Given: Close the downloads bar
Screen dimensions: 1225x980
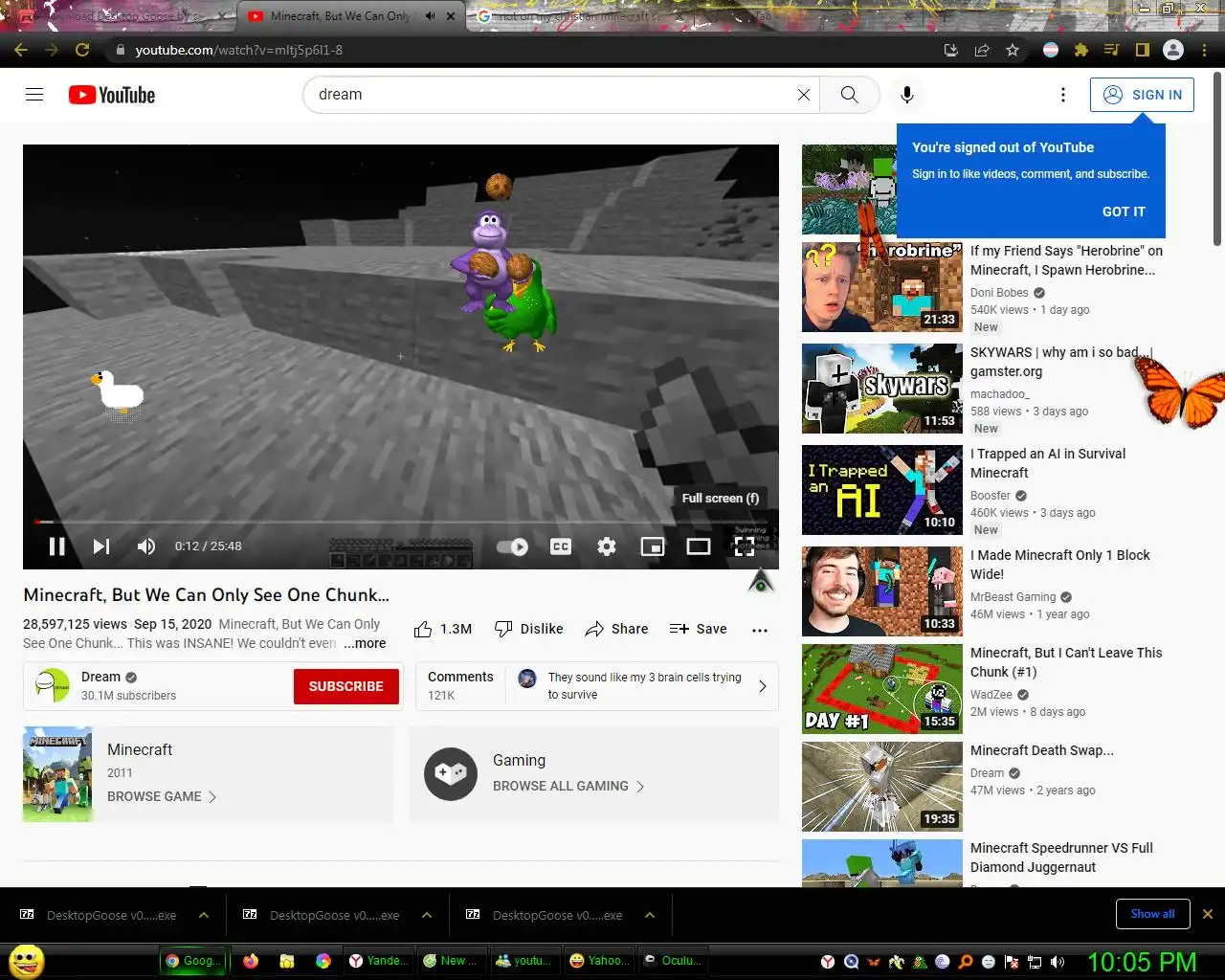Looking at the screenshot, I should (x=1207, y=914).
